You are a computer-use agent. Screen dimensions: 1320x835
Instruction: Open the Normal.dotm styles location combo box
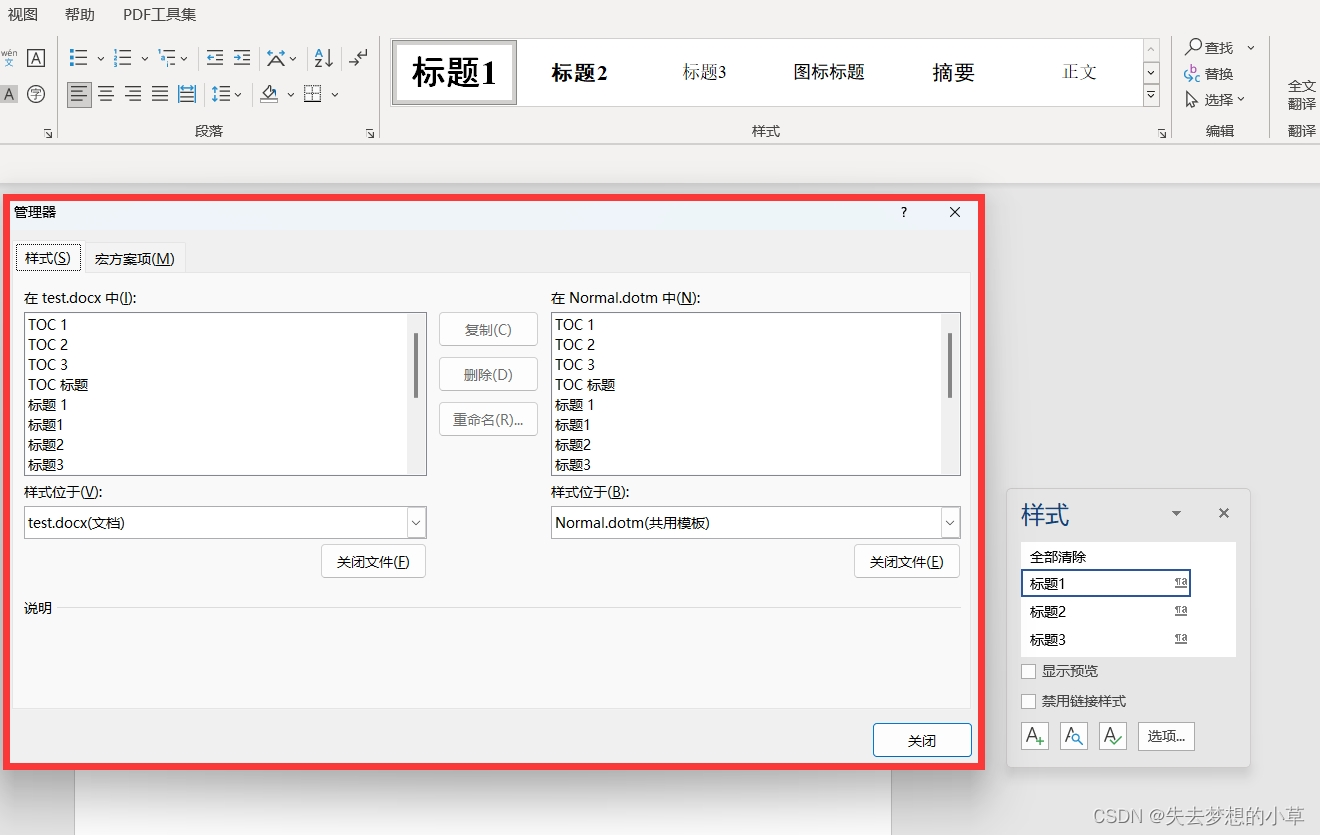755,522
